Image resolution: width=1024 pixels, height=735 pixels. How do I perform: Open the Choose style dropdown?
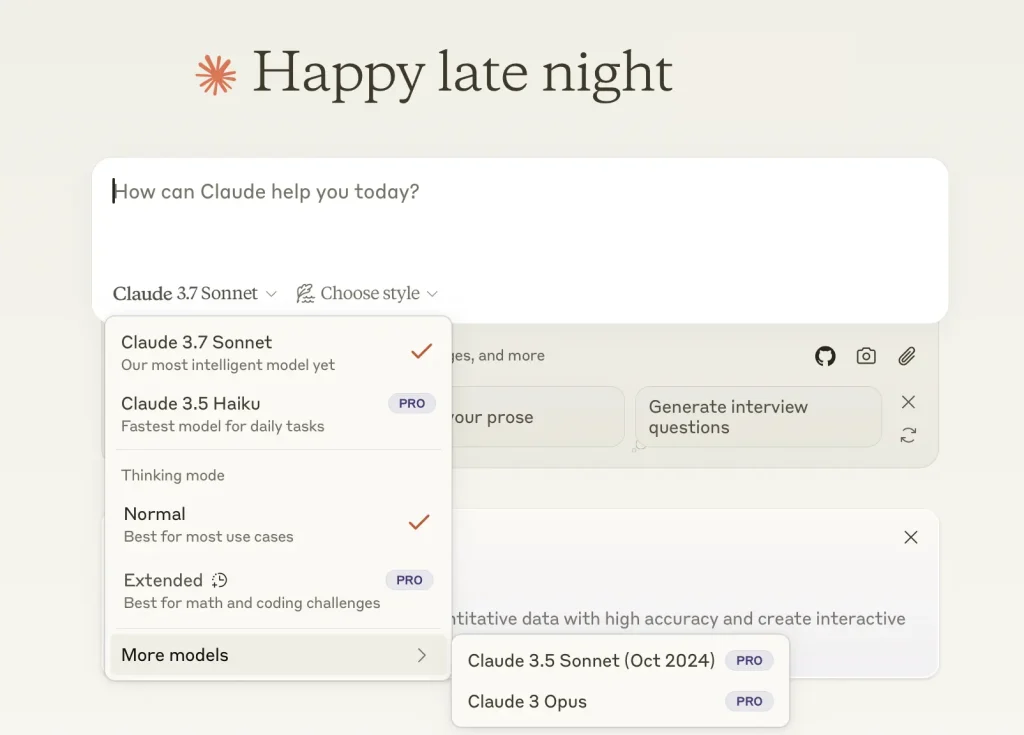click(x=366, y=293)
